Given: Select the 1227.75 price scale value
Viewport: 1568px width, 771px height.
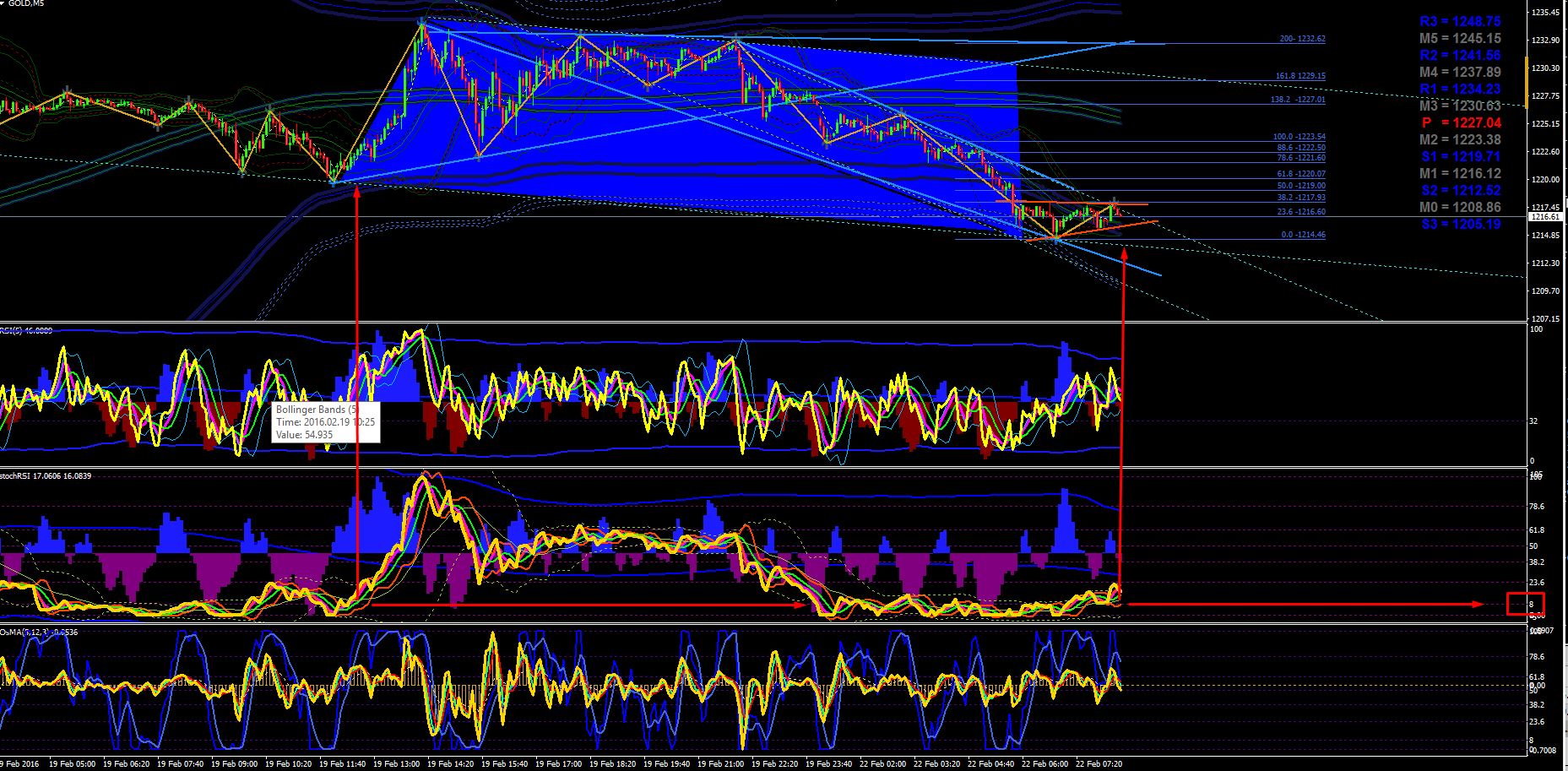Looking at the screenshot, I should [1545, 96].
